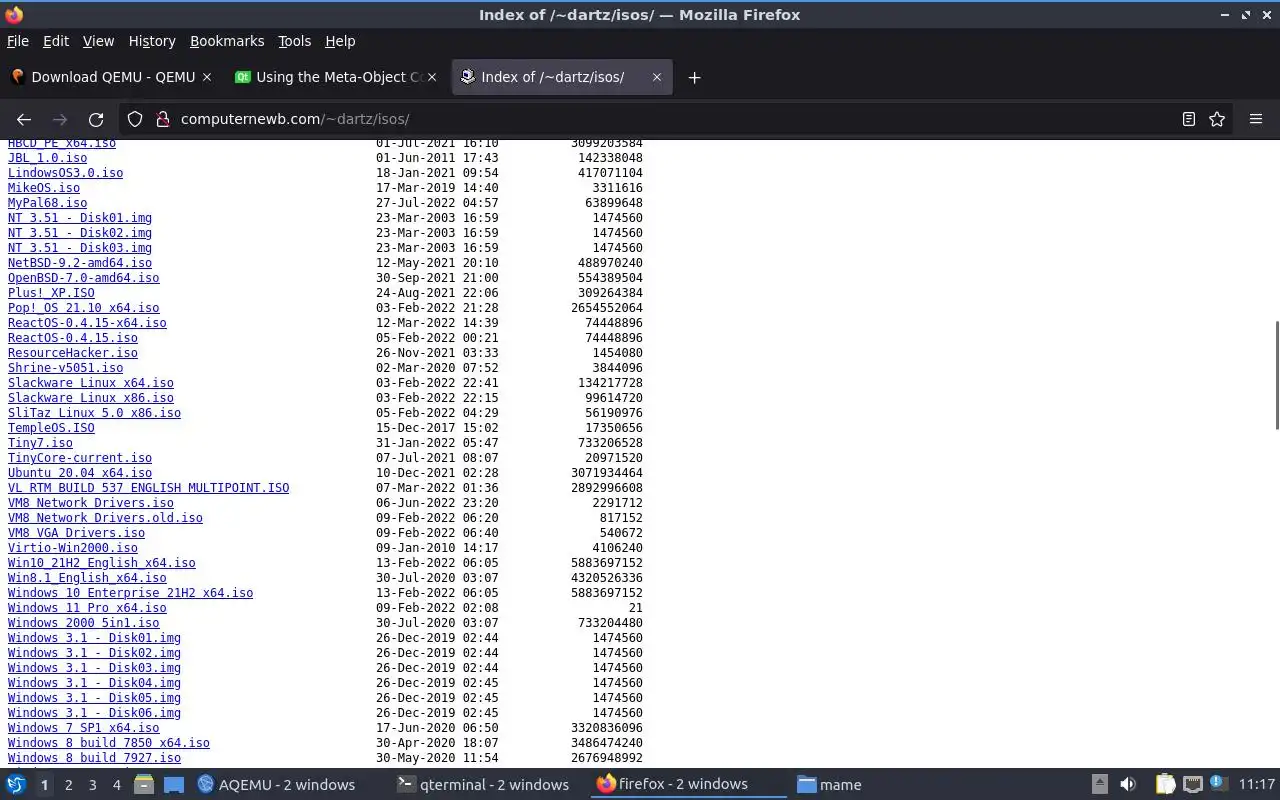Switch to the Using the Meta-Object tab
Viewport: 1280px width, 800px height.
[337, 77]
